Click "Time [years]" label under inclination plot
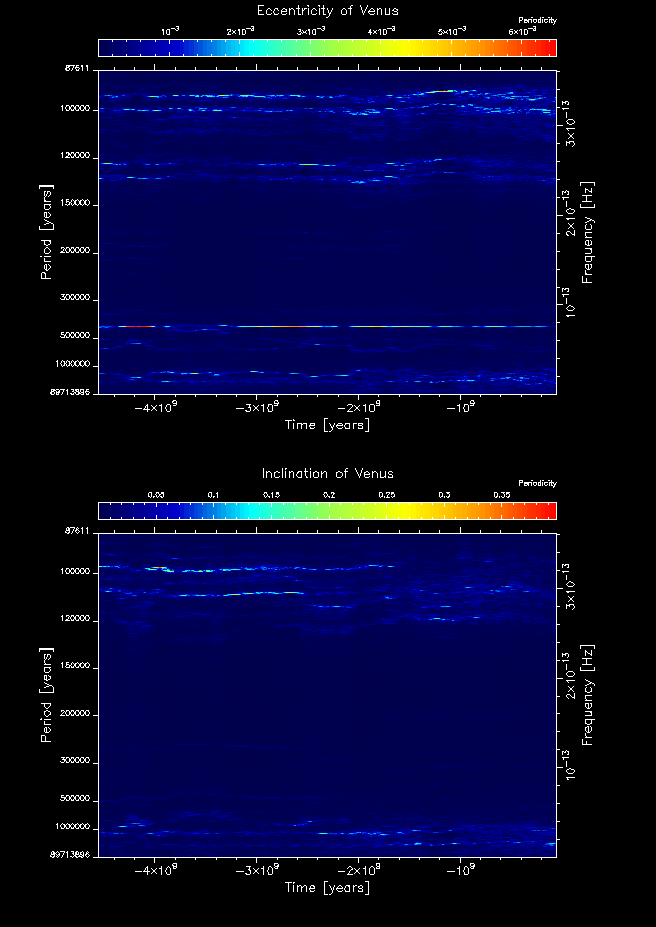Image resolution: width=656 pixels, height=927 pixels. 327,888
